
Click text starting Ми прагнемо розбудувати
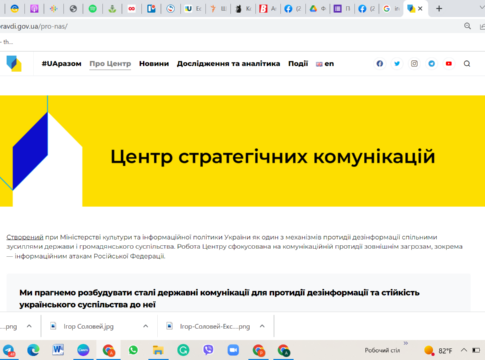click(219, 298)
